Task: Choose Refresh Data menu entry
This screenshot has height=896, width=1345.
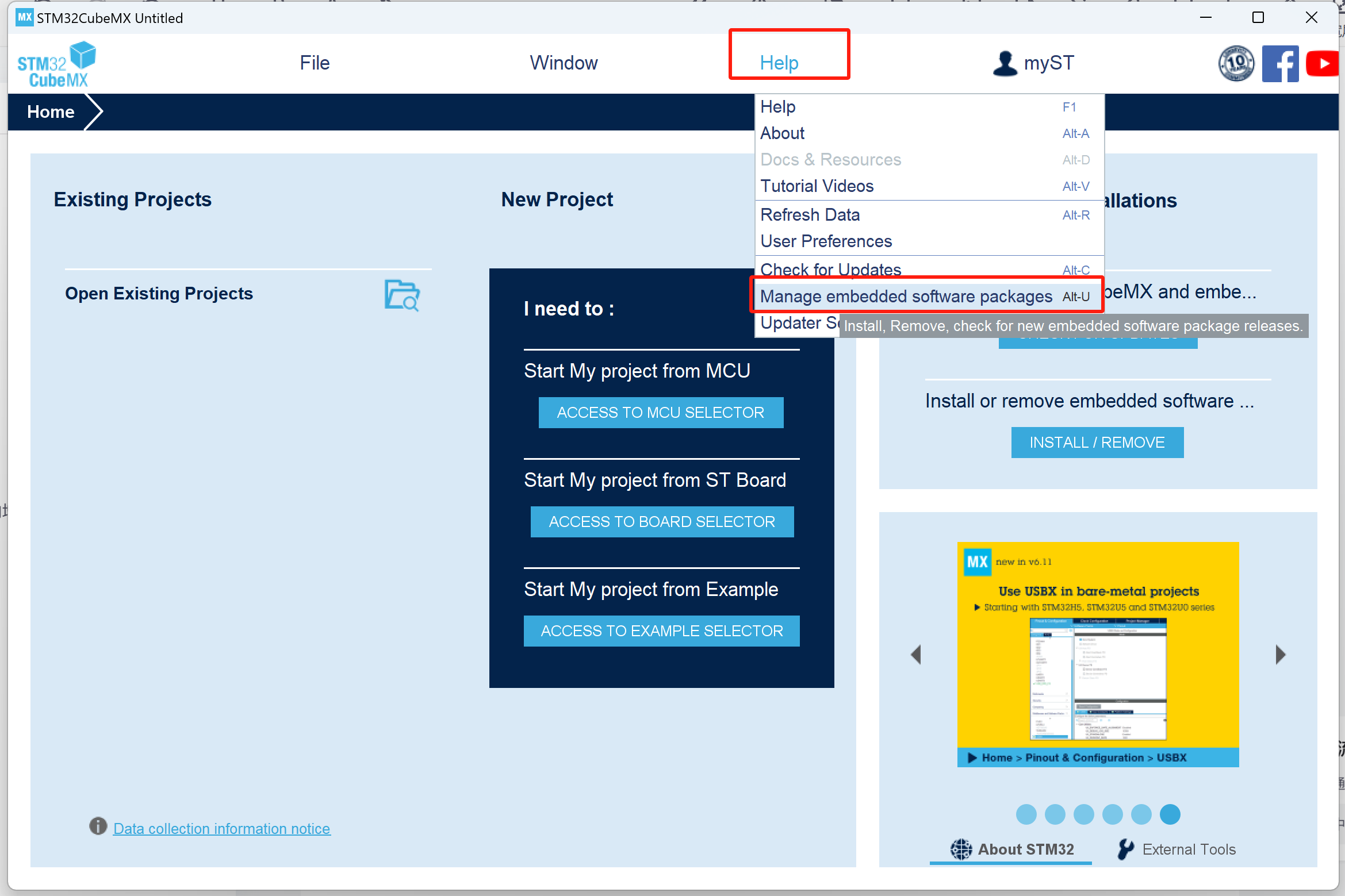Action: pos(929,215)
